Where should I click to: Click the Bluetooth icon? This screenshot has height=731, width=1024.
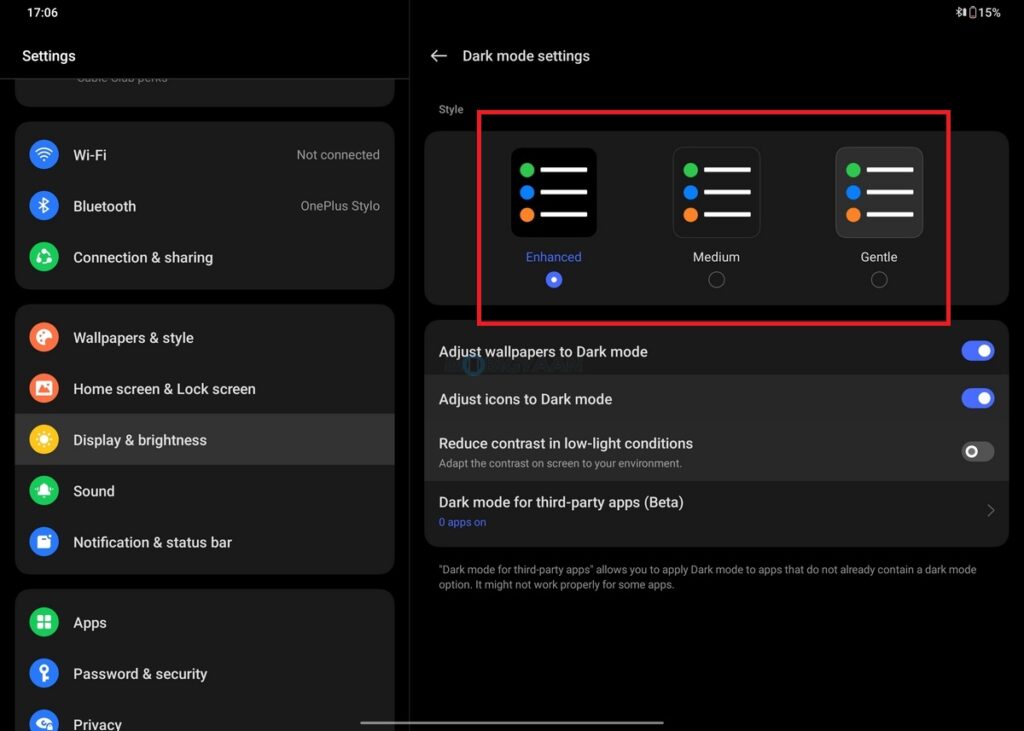click(44, 206)
